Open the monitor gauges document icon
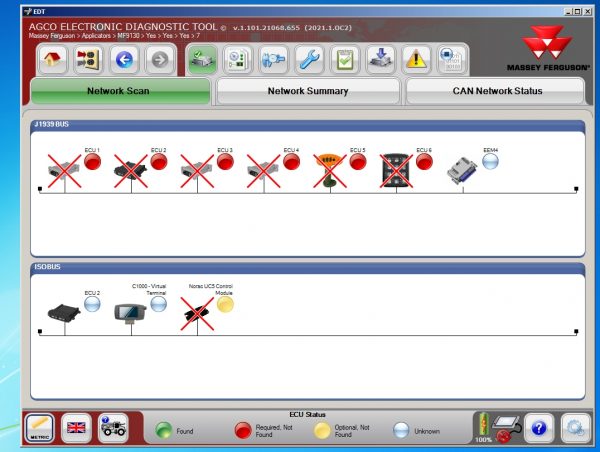600x452 pixels. click(238, 60)
